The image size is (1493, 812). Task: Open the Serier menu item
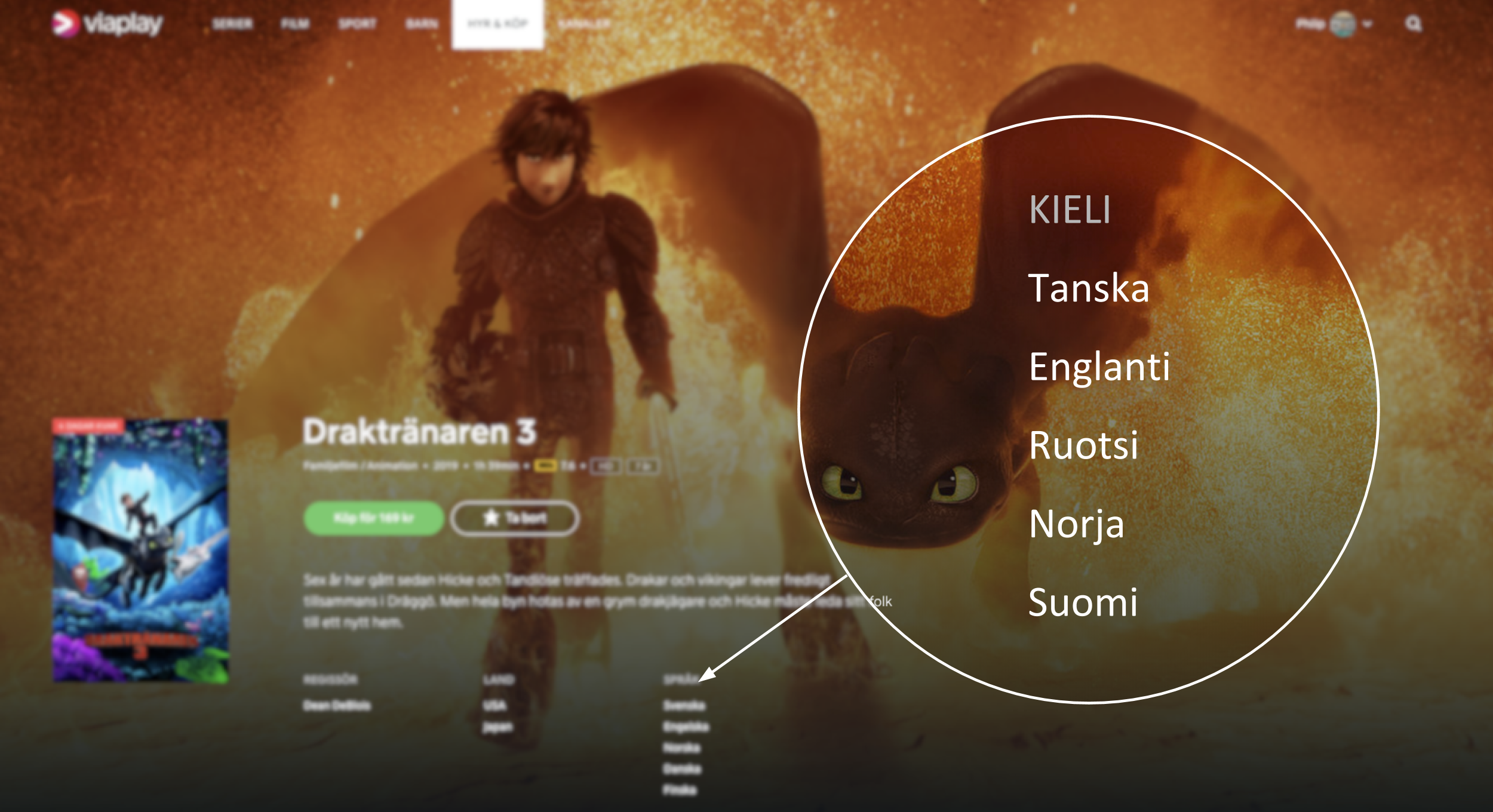232,24
